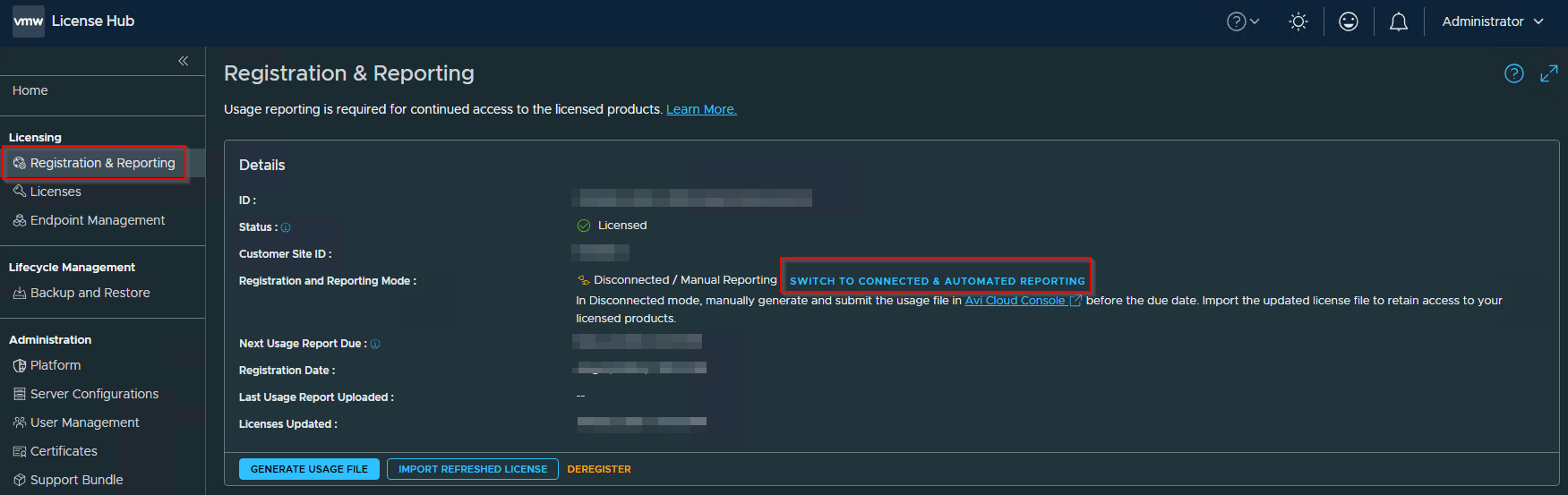The image size is (1568, 495).
Task: Open the help menu in top bar
Action: tap(1243, 21)
